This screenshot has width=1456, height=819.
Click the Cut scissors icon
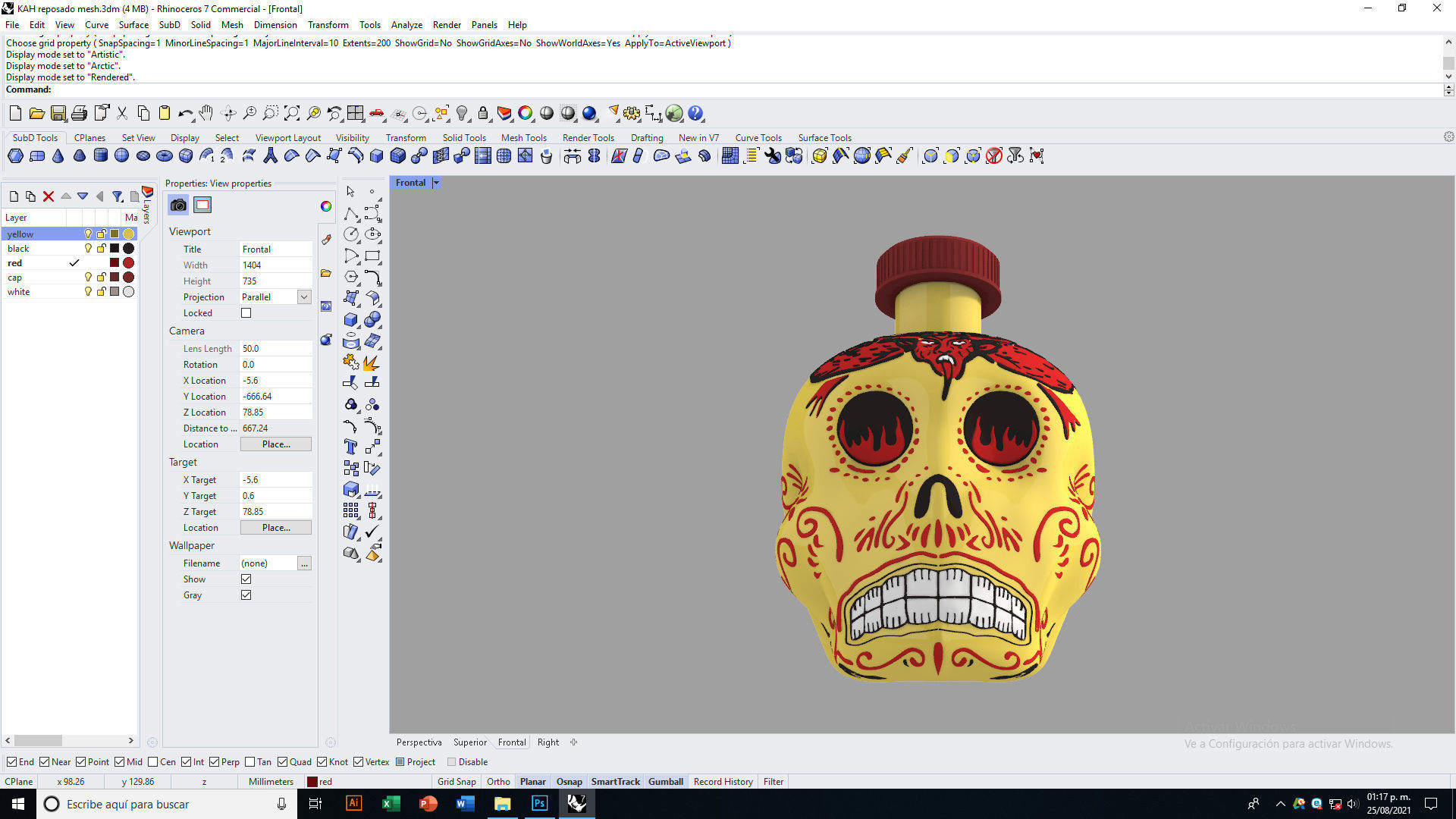point(121,114)
